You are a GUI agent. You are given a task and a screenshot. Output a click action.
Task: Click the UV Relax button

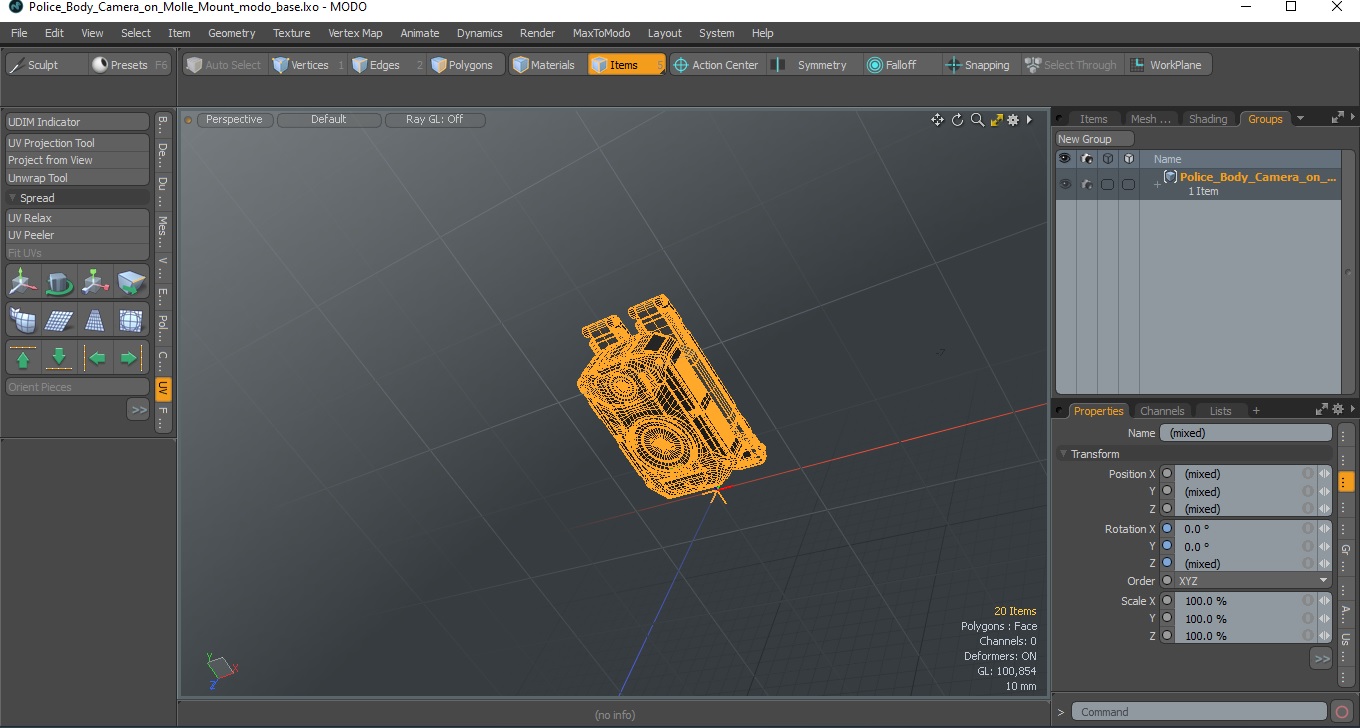pos(78,218)
